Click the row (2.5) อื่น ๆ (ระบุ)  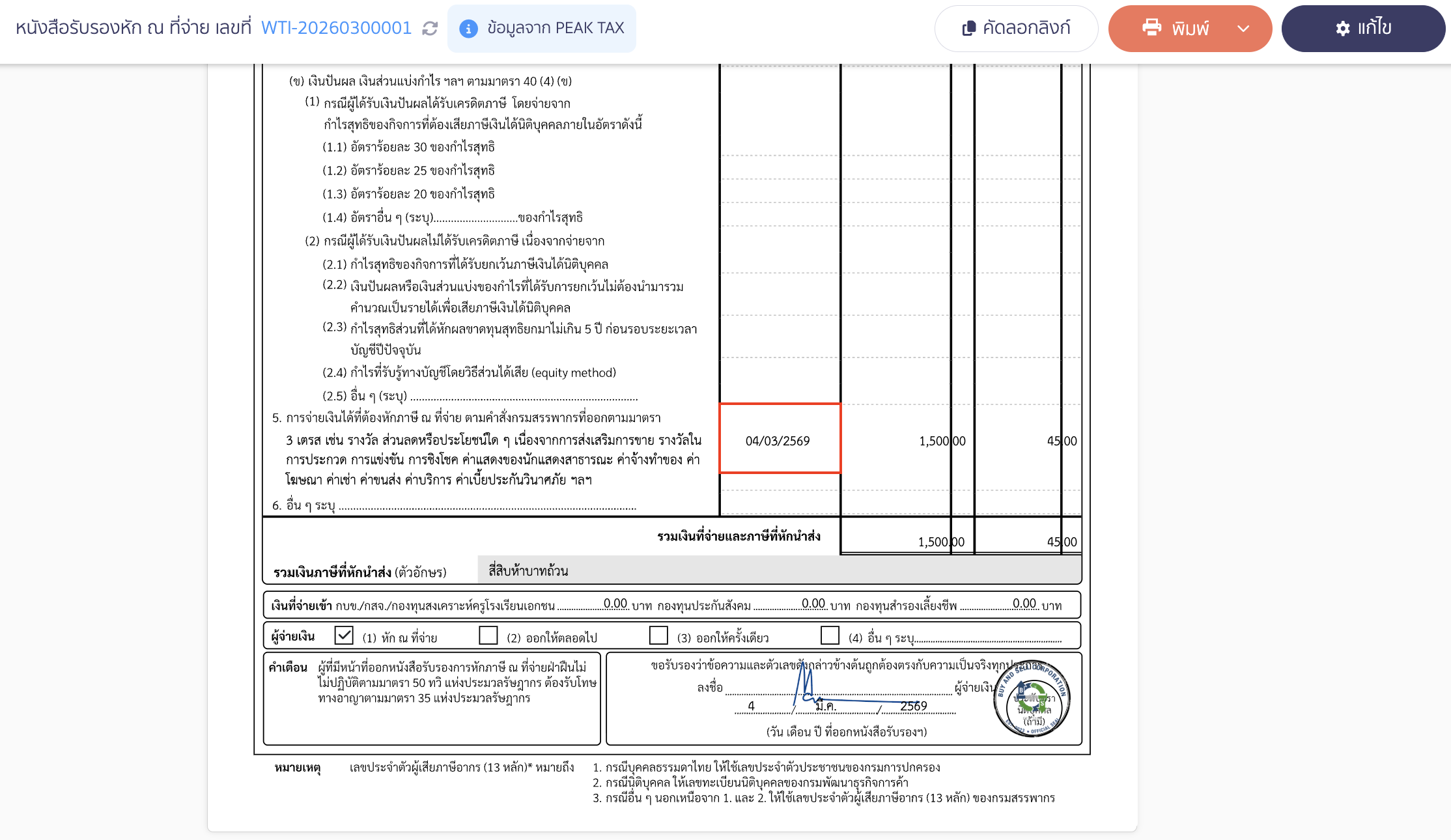tap(480, 396)
